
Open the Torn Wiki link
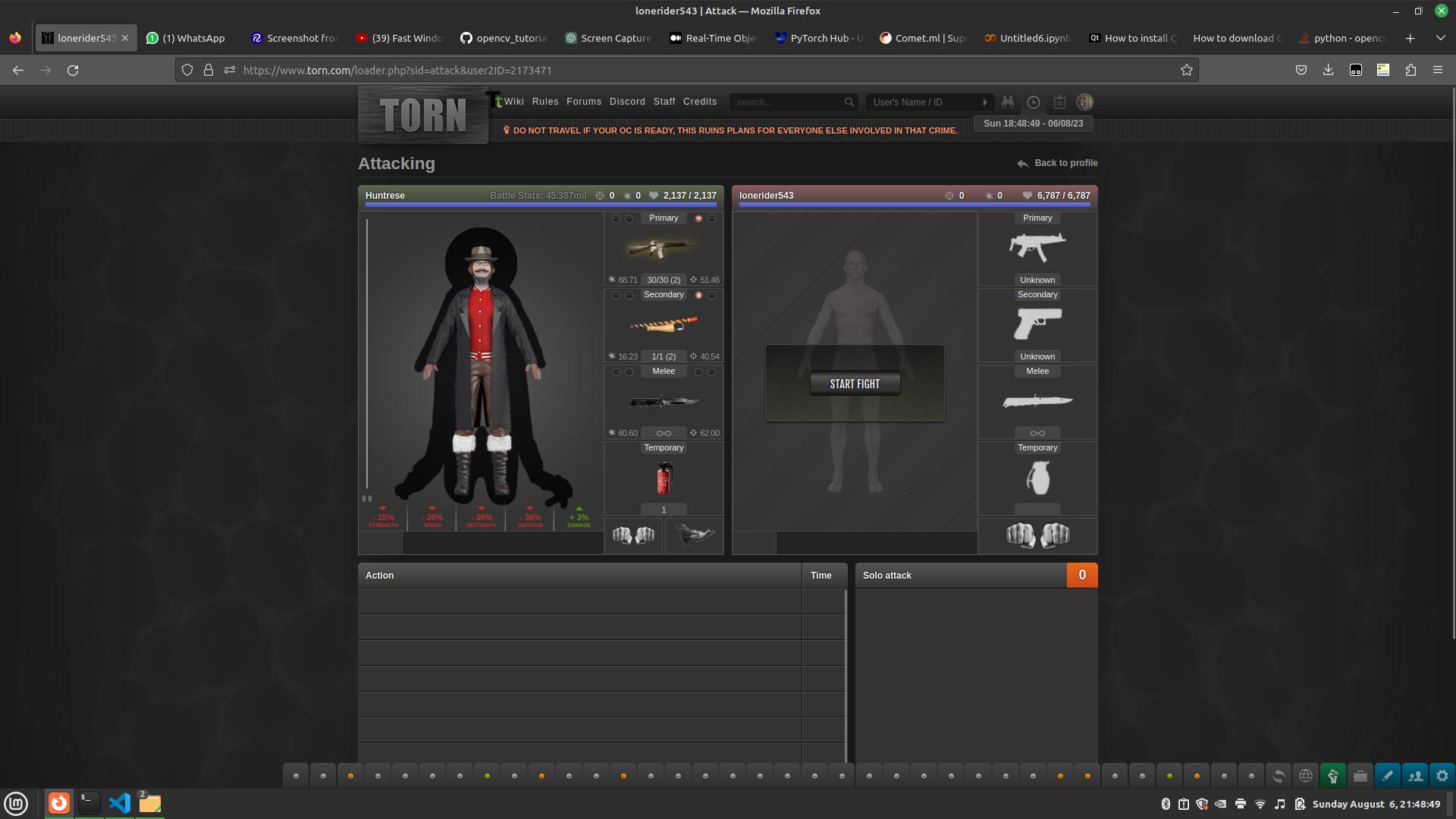click(x=513, y=102)
